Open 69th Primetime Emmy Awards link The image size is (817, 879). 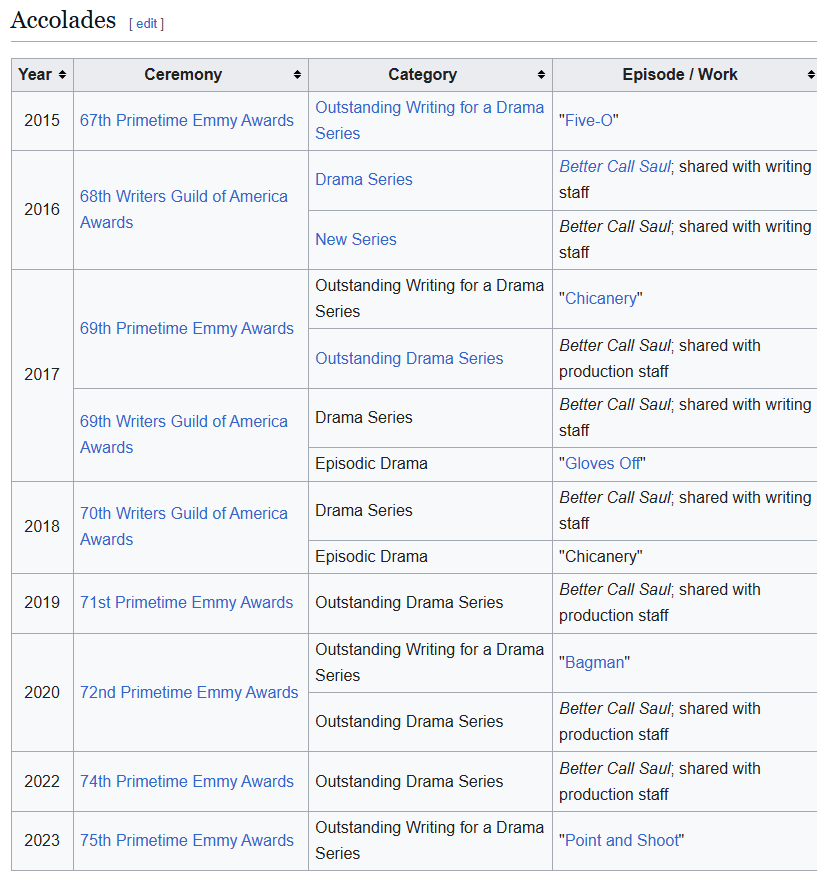click(x=187, y=329)
